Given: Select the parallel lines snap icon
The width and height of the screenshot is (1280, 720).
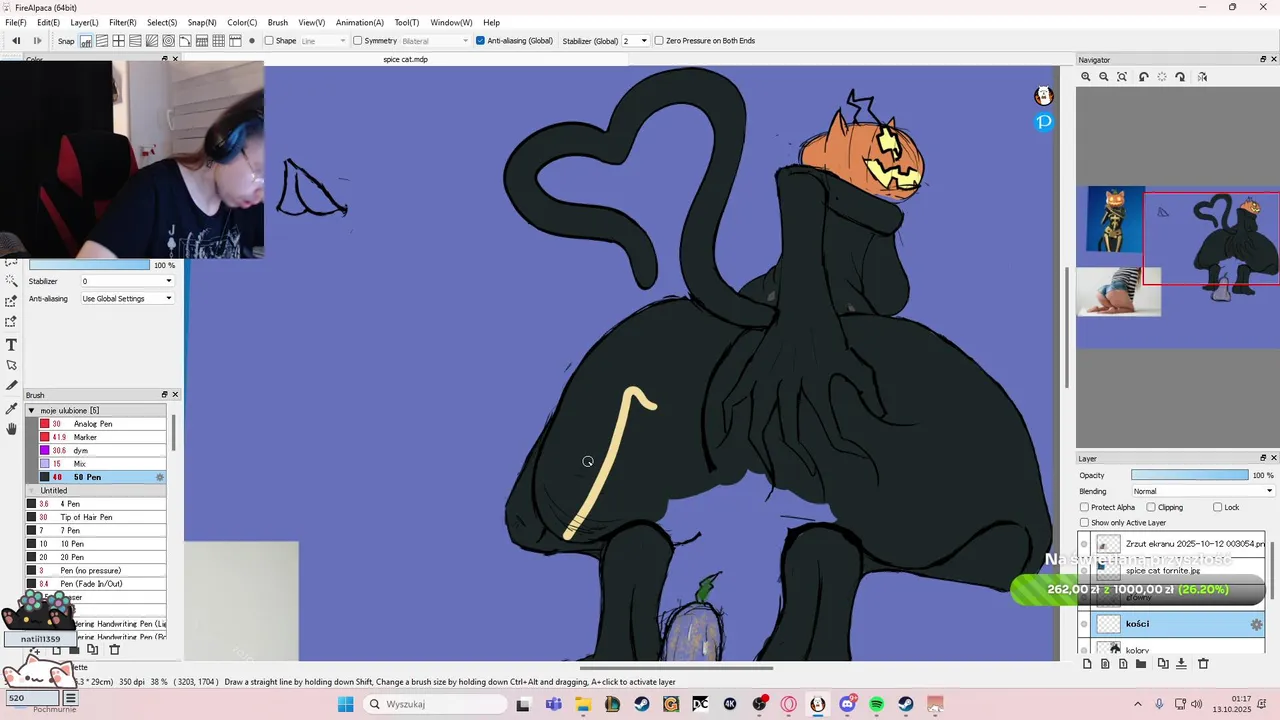Looking at the screenshot, I should pos(102,41).
